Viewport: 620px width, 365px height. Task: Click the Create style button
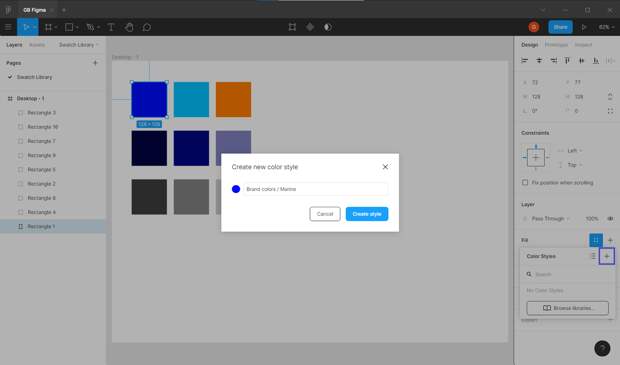pyautogui.click(x=367, y=214)
